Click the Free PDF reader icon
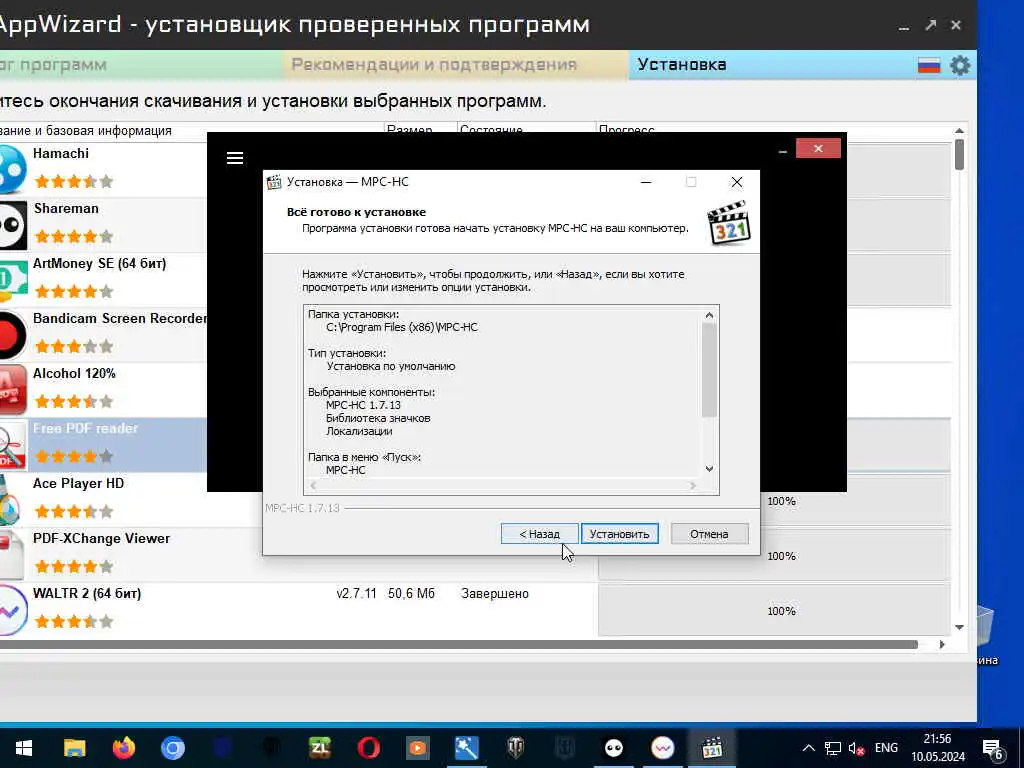Image resolution: width=1024 pixels, height=768 pixels. [x=12, y=445]
